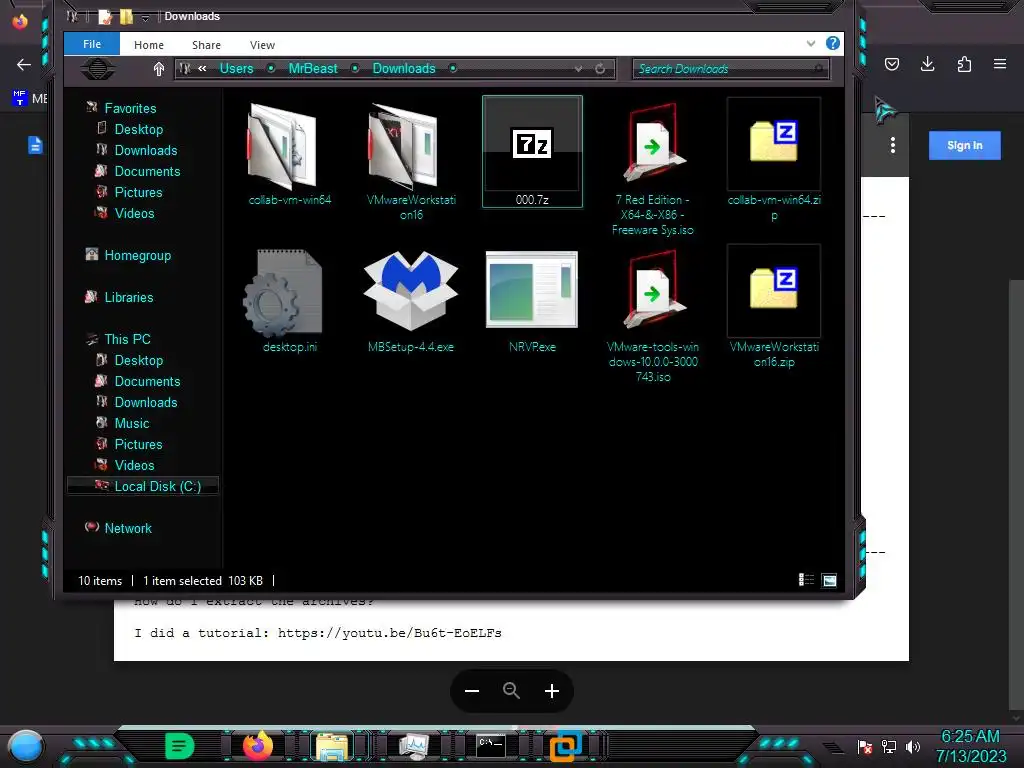1024x768 pixels.
Task: Select Local Disk (C:)
Action: pyautogui.click(x=143, y=486)
